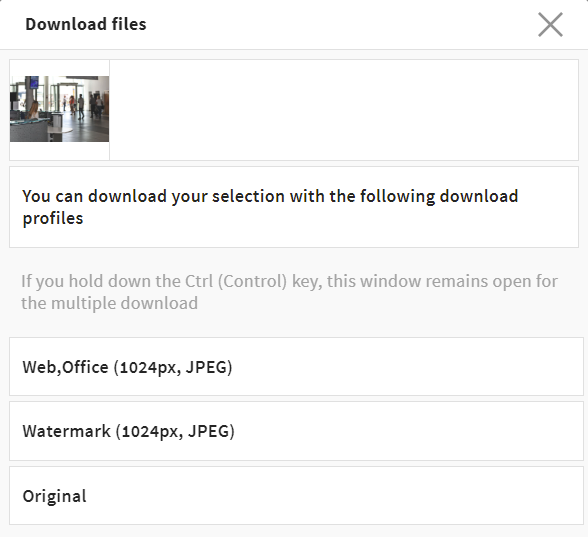Pick the Web,Office option row

click(x=296, y=366)
